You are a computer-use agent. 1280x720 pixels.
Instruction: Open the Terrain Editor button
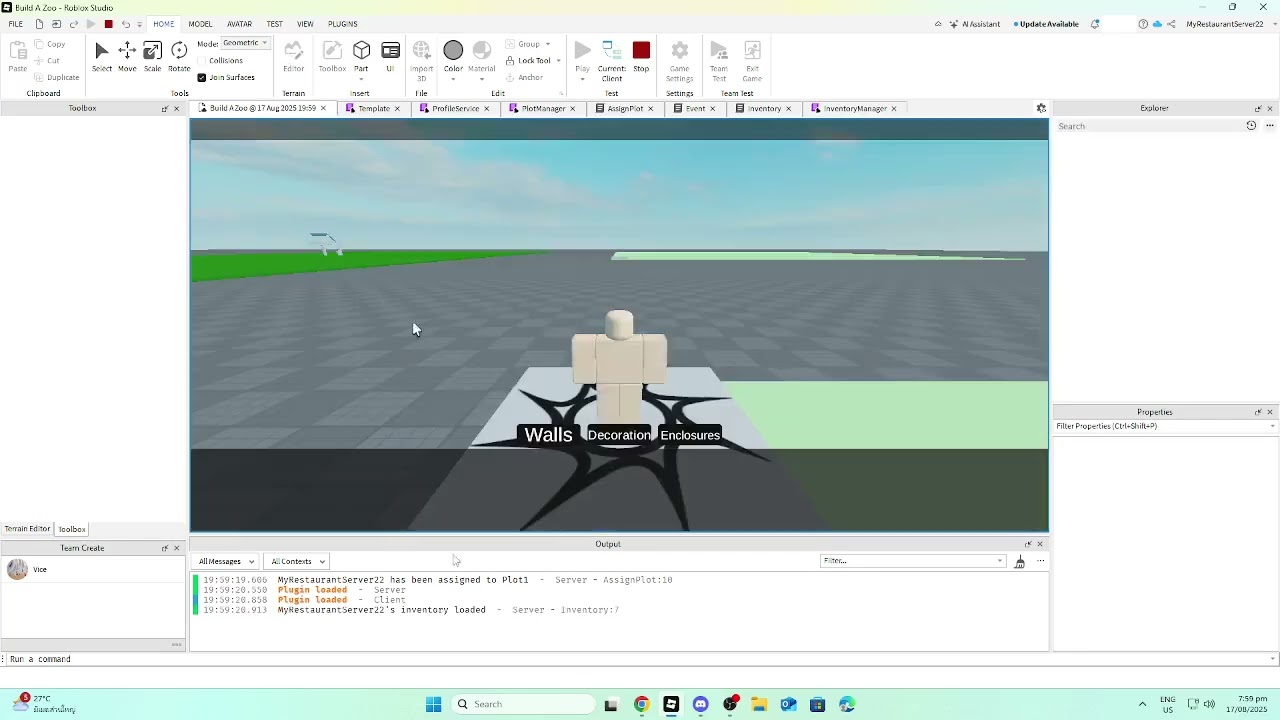point(293,57)
